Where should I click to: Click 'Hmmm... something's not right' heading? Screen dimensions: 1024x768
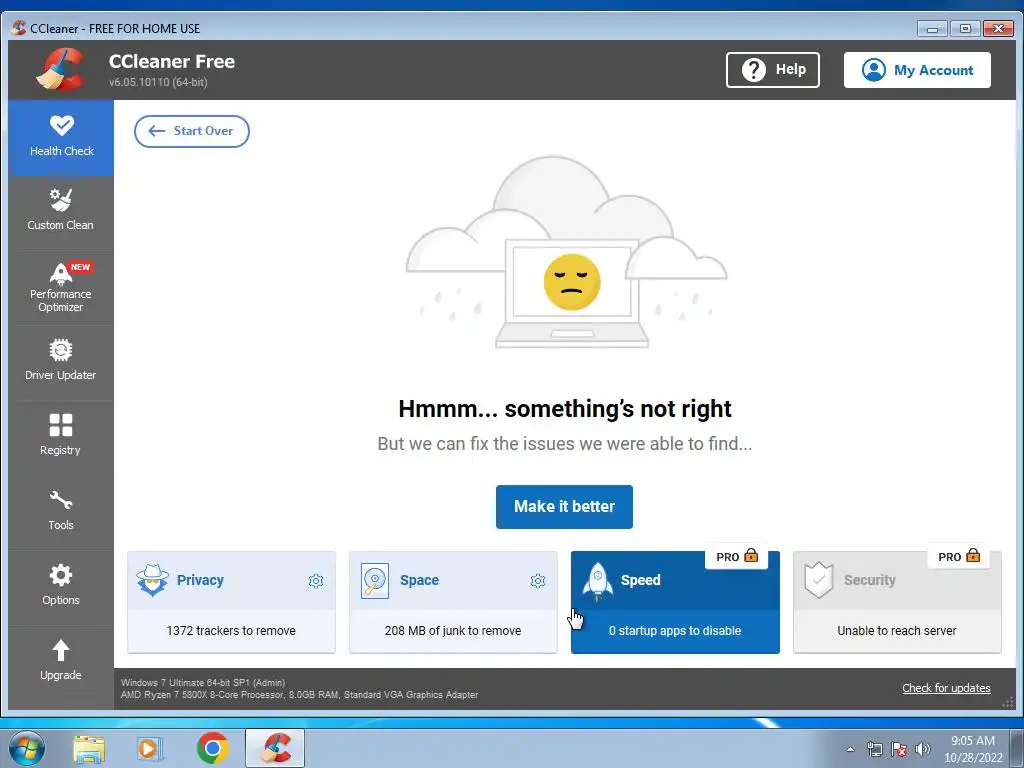(x=565, y=409)
